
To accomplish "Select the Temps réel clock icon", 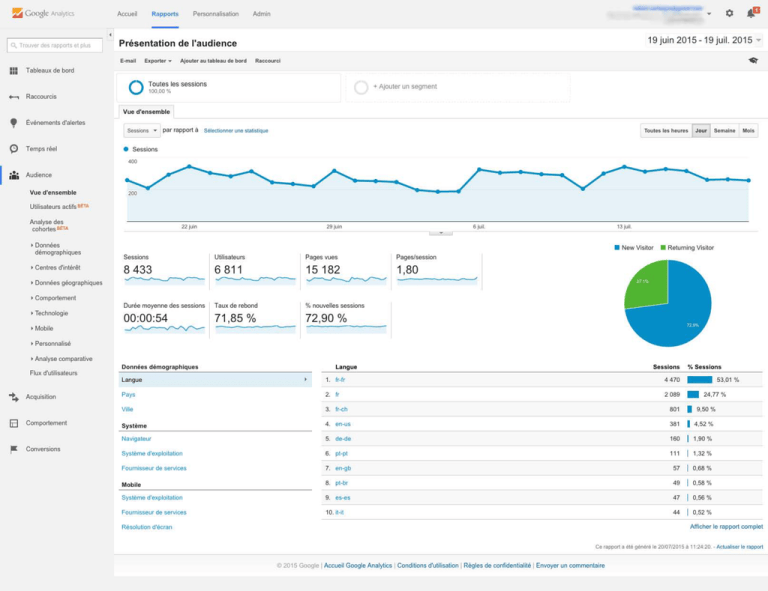I will (x=14, y=149).
